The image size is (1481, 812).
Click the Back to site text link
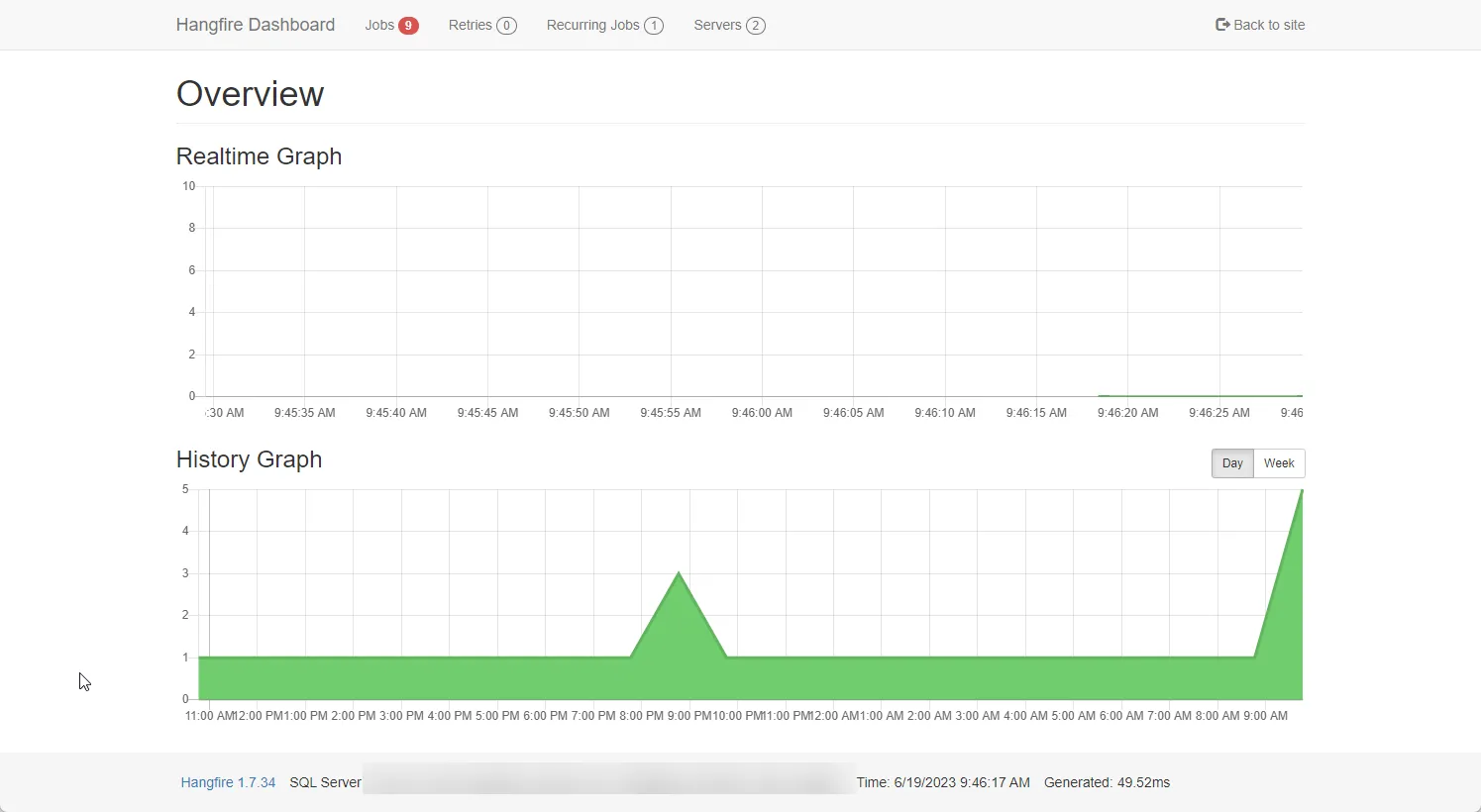(x=1269, y=25)
